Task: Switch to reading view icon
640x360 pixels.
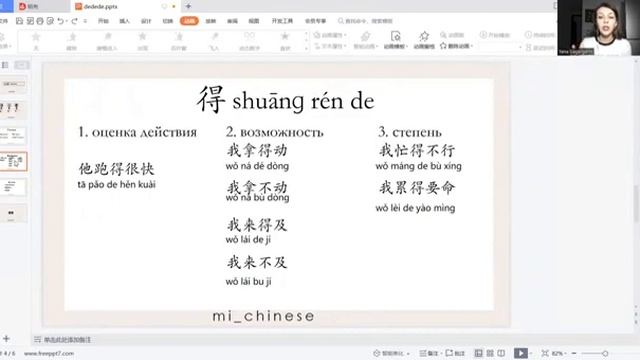Action: point(502,353)
